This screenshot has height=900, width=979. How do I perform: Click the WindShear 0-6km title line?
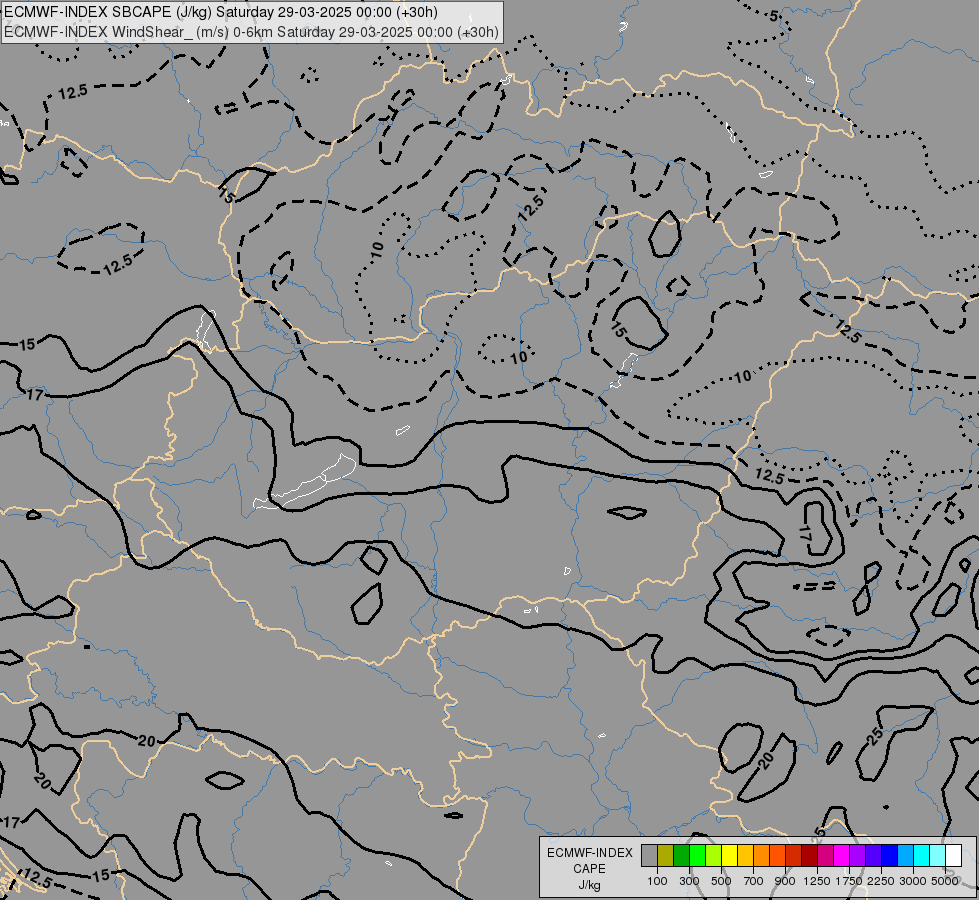click(x=251, y=32)
